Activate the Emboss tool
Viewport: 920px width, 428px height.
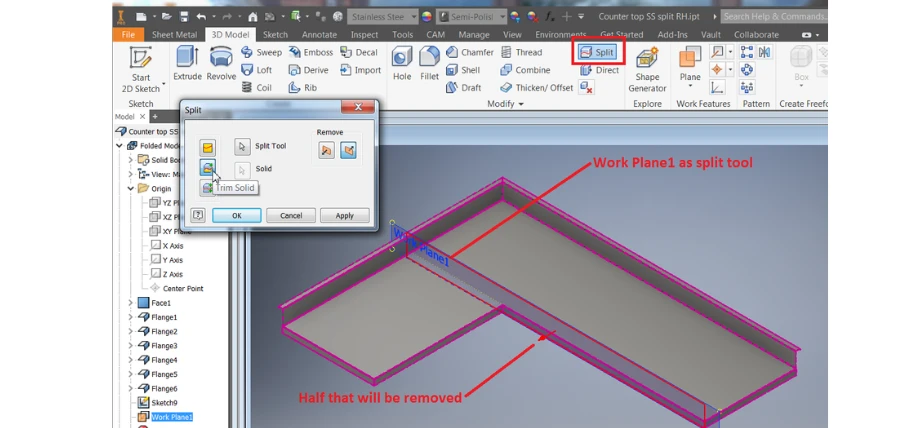(x=310, y=52)
